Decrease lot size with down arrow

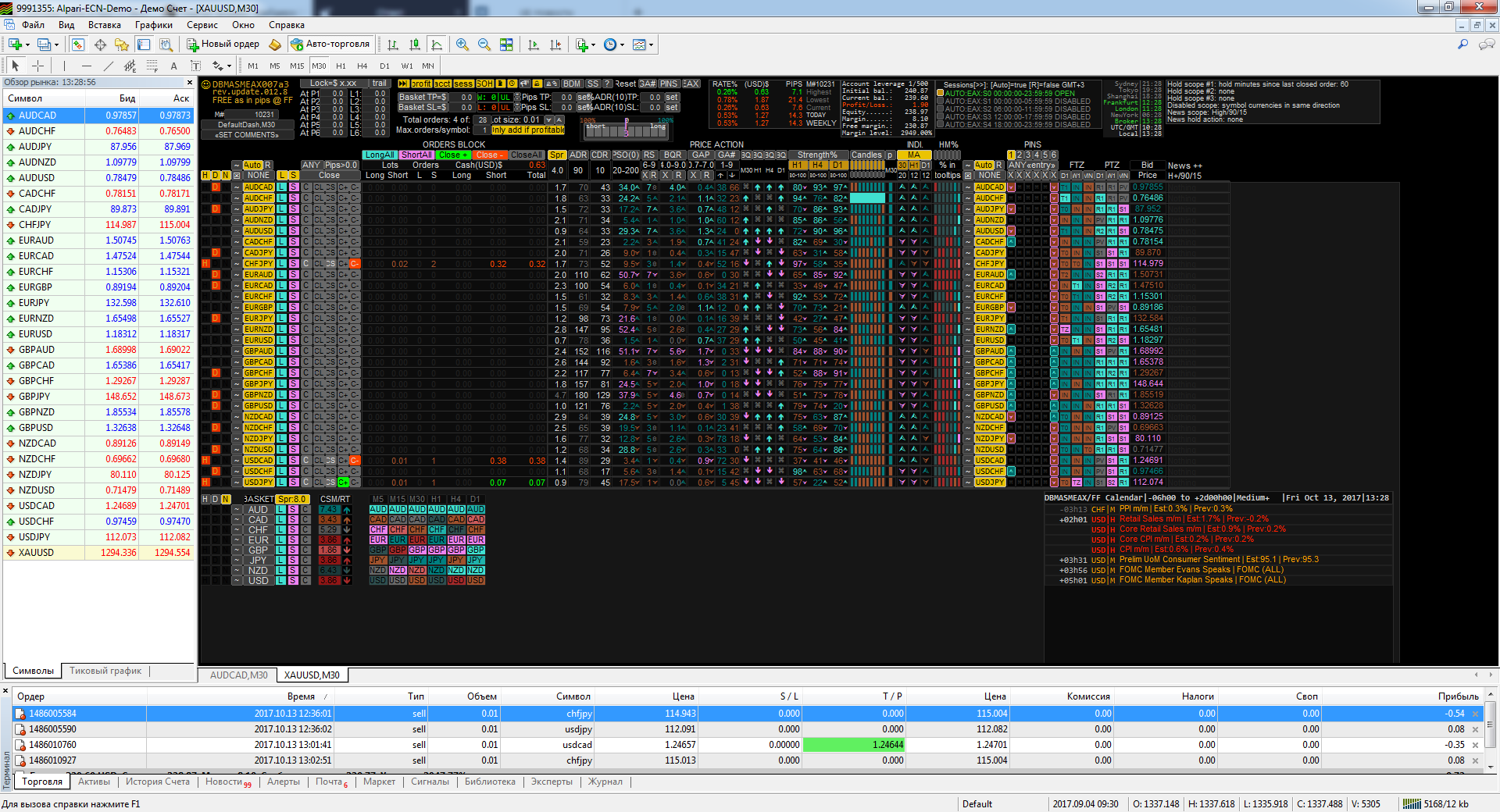pyautogui.click(x=550, y=120)
